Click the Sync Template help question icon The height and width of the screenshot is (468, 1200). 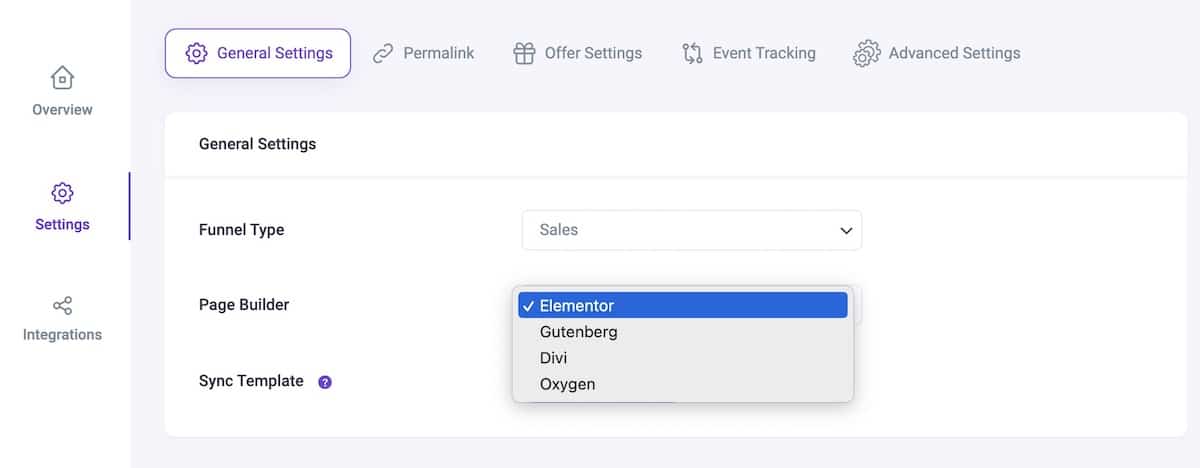tap(325, 382)
